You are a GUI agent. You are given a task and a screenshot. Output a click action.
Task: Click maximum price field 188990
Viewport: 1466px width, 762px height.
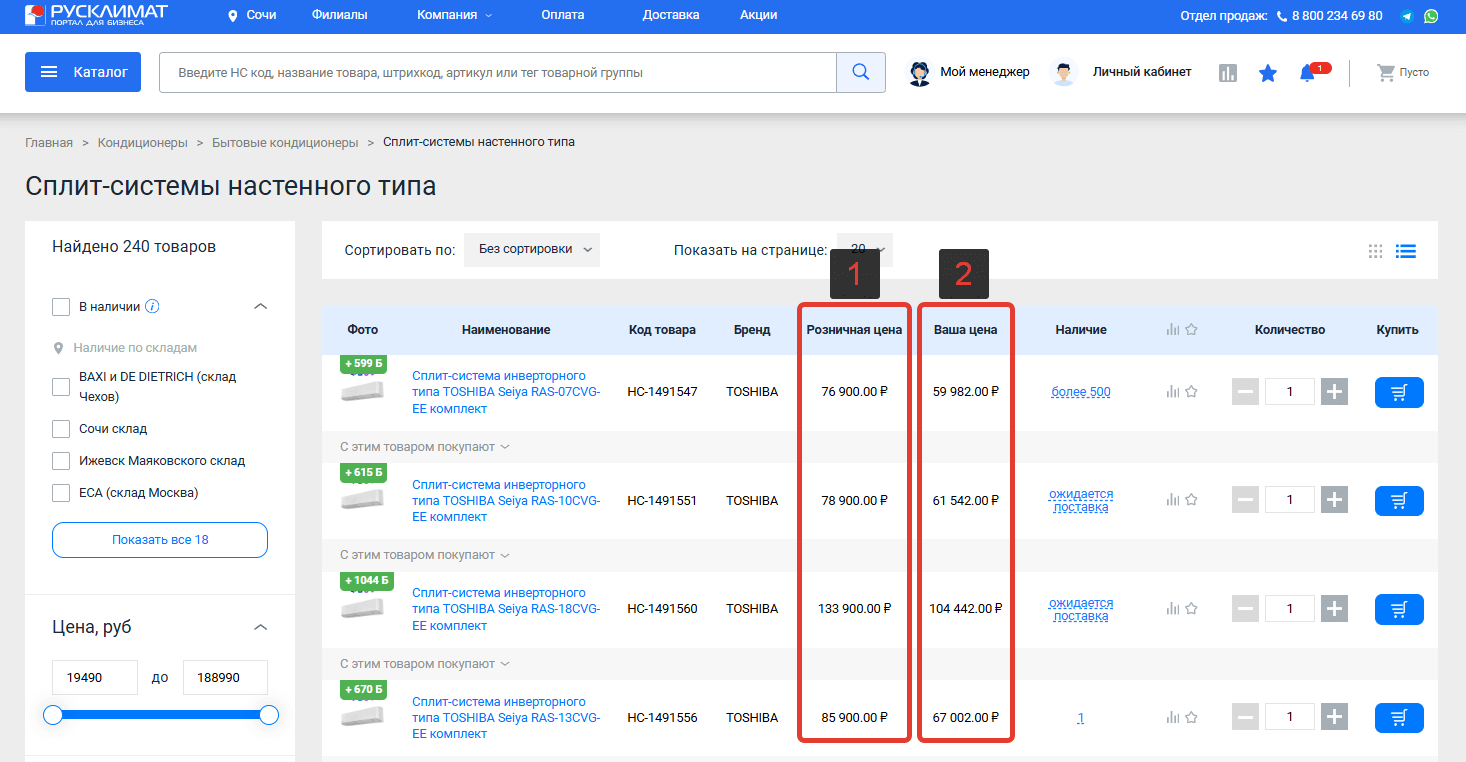click(225, 677)
